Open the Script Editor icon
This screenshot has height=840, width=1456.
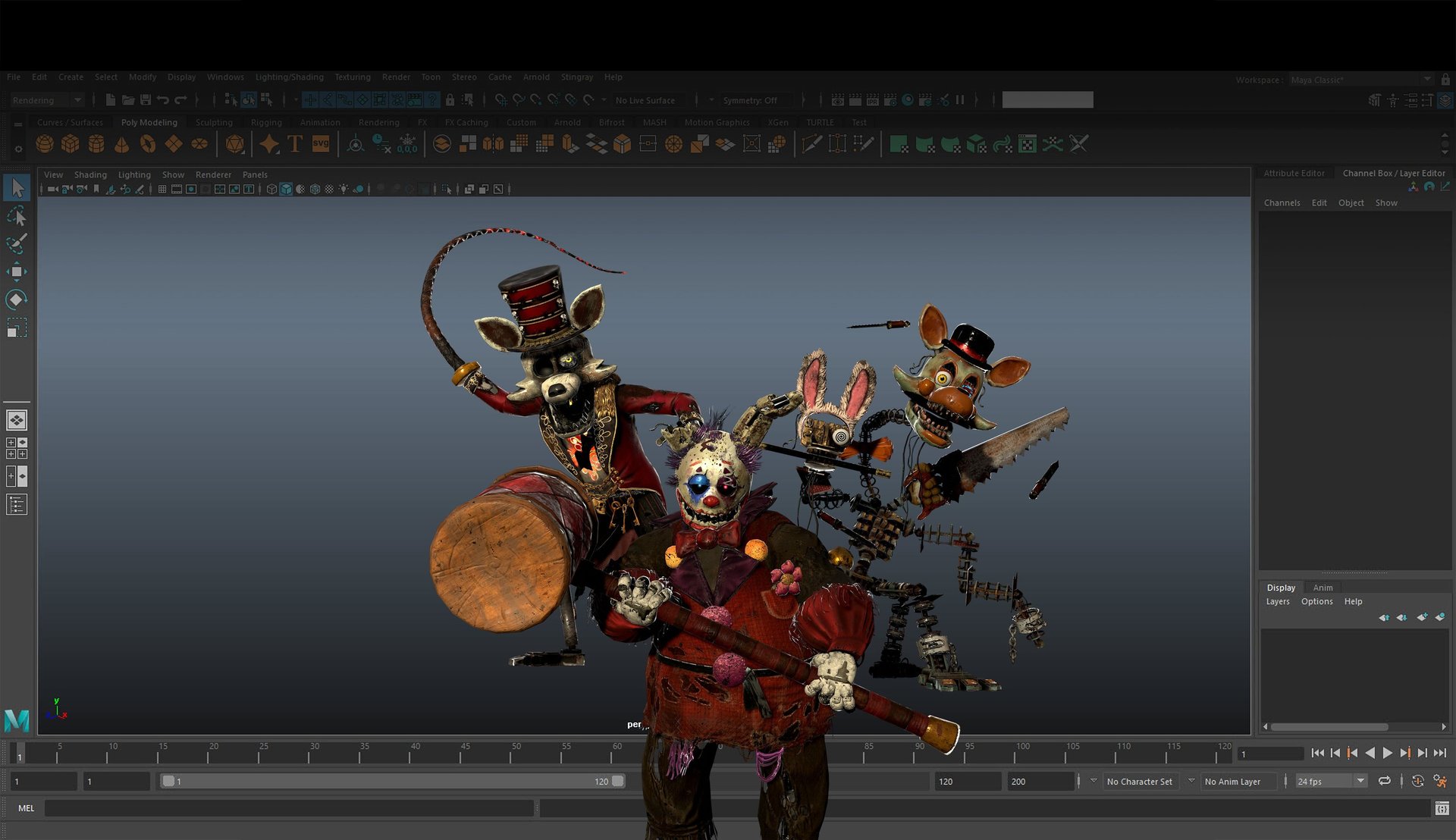pyautogui.click(x=1442, y=809)
